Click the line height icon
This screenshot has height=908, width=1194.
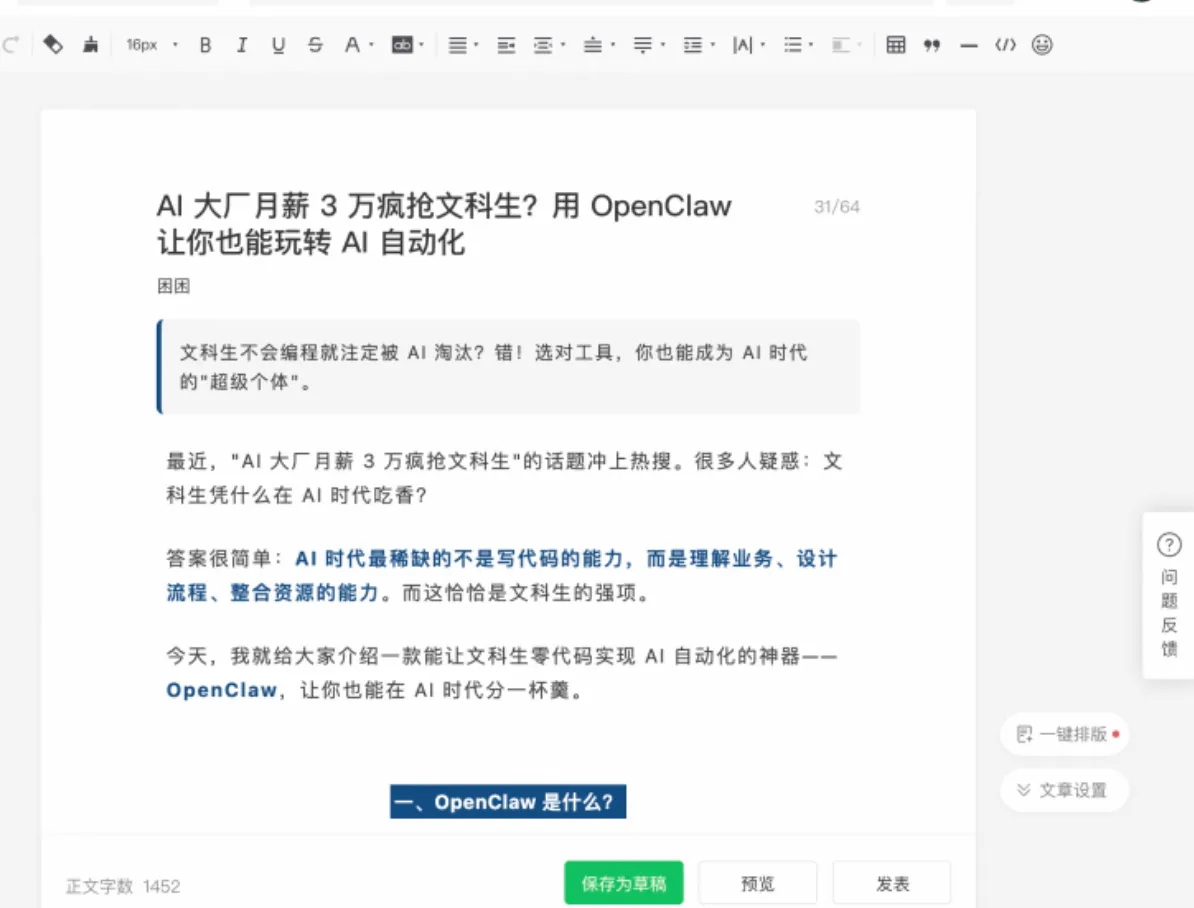click(692, 45)
